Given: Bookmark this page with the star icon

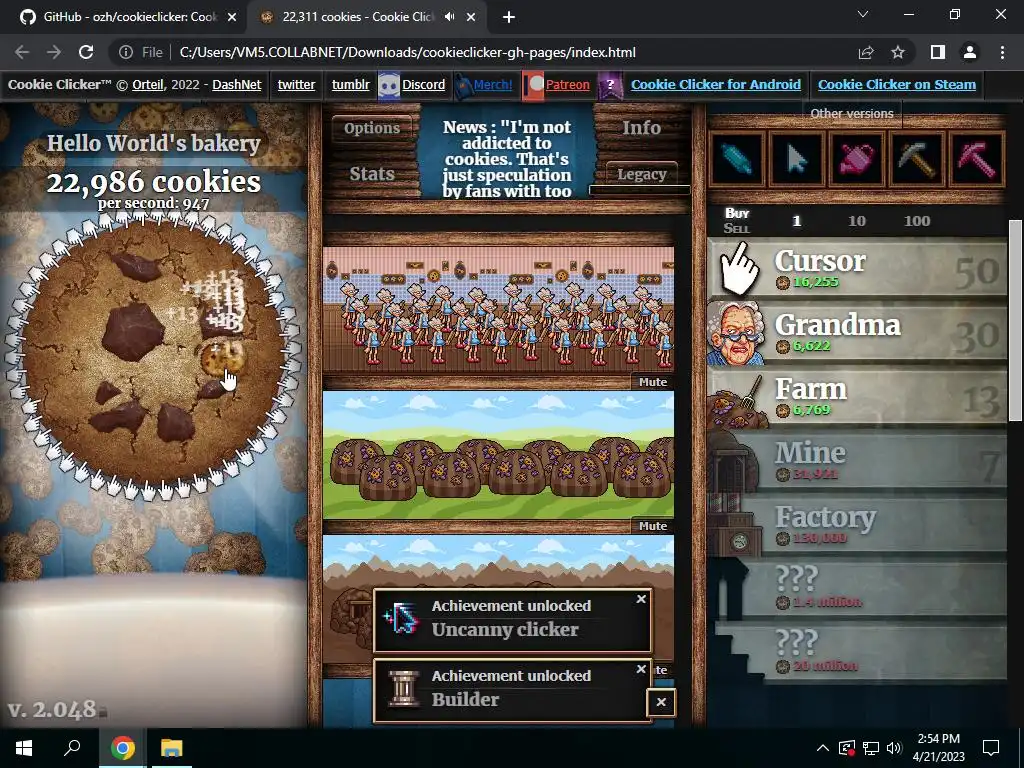Looking at the screenshot, I should click(898, 52).
